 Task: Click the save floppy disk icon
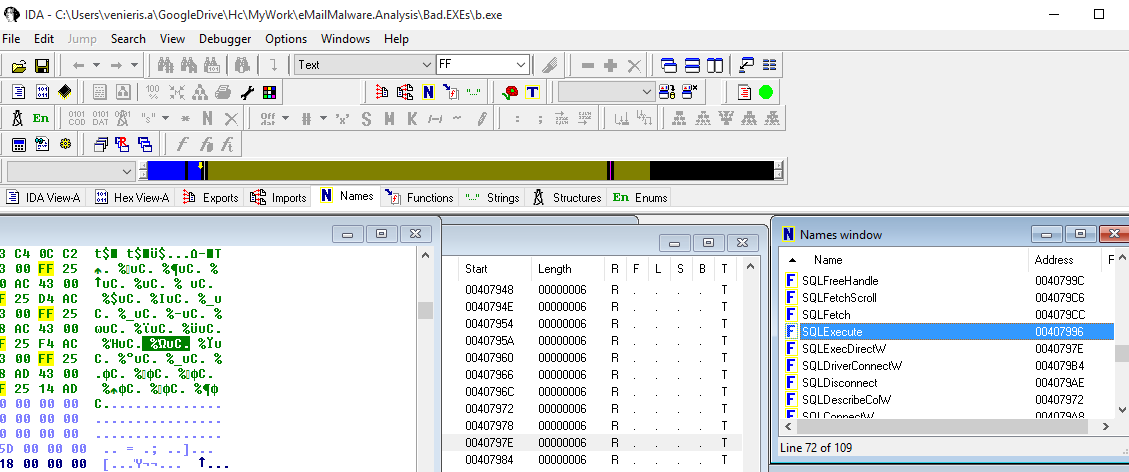coord(42,66)
